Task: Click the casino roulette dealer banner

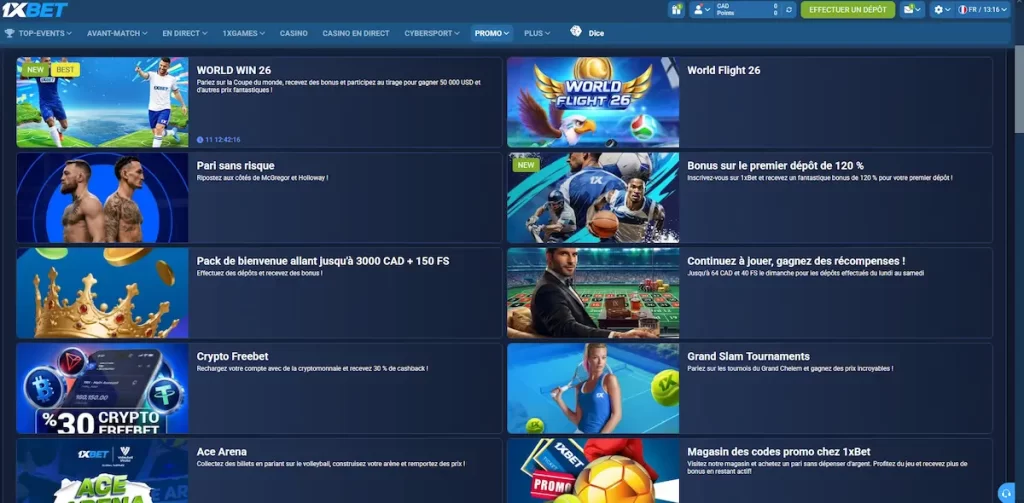Action: pyautogui.click(x=593, y=293)
